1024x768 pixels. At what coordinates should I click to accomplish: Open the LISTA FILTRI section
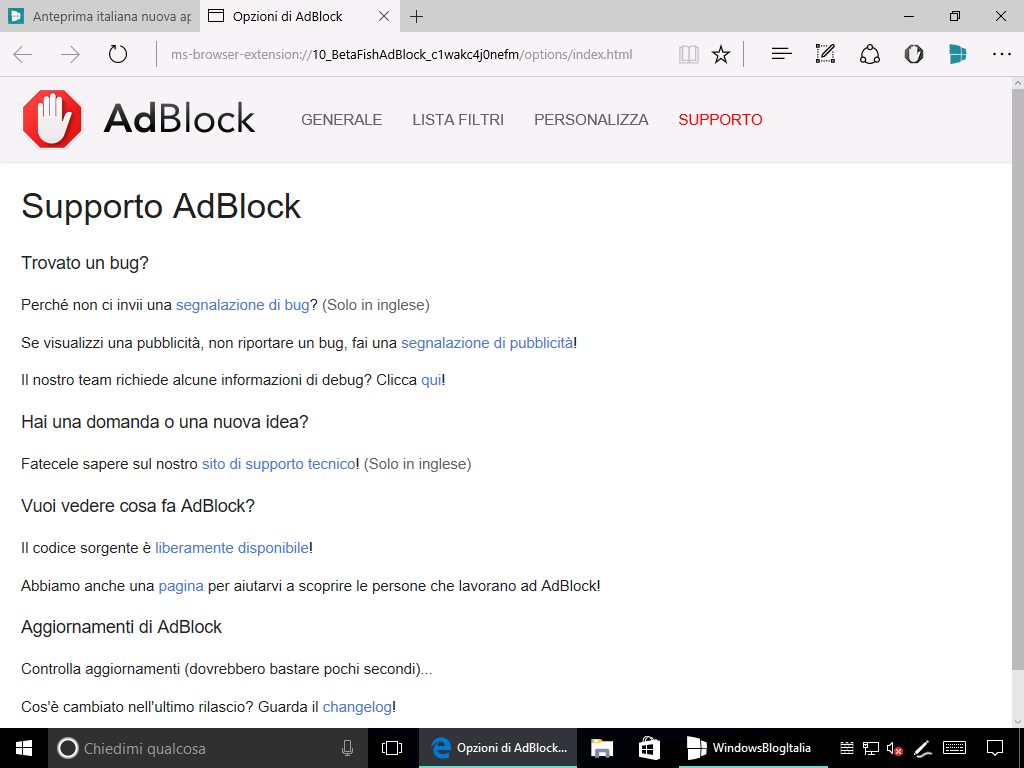pyautogui.click(x=458, y=120)
